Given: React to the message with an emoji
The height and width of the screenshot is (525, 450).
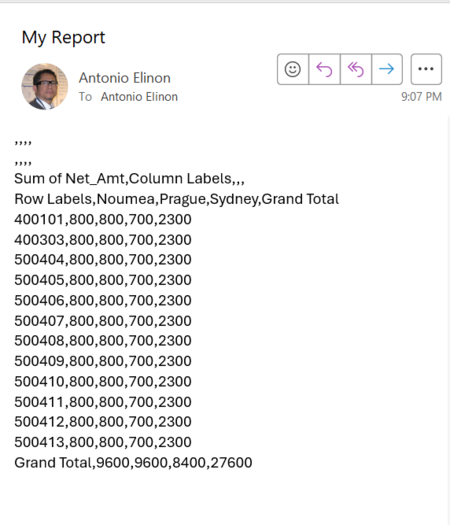Looking at the screenshot, I should click(293, 69).
